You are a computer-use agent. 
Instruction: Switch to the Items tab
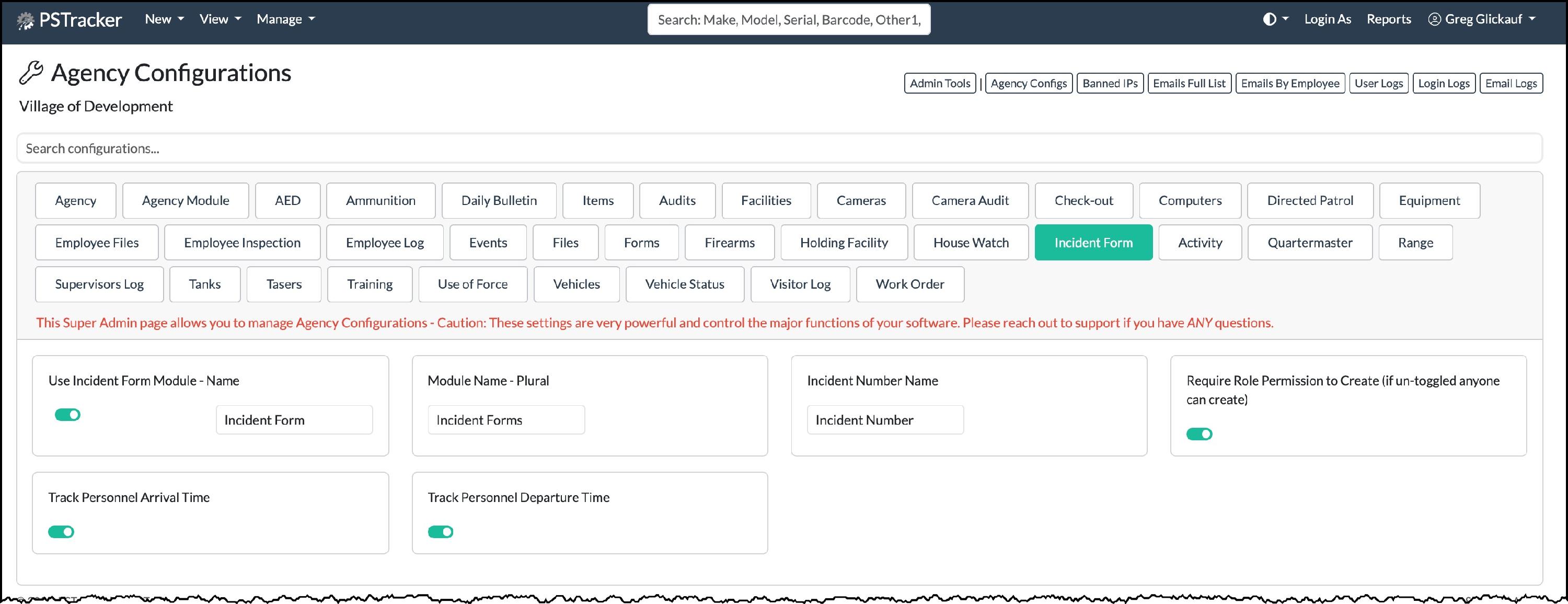[598, 200]
